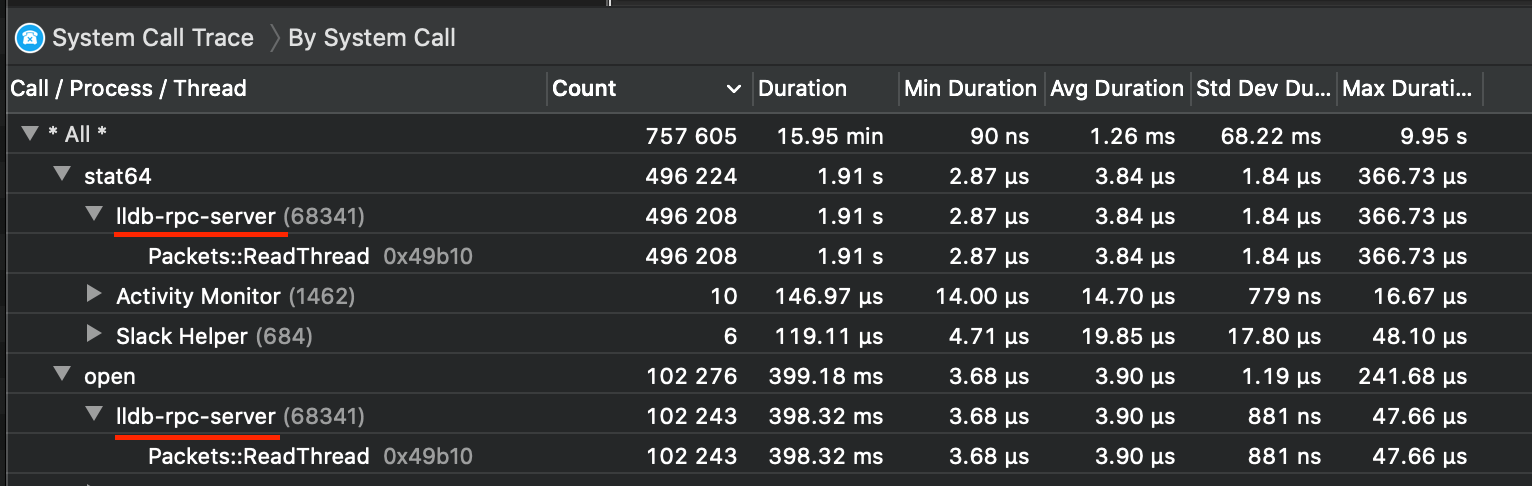
Task: Collapse lldb-rpc-server under open
Action: tap(94, 415)
